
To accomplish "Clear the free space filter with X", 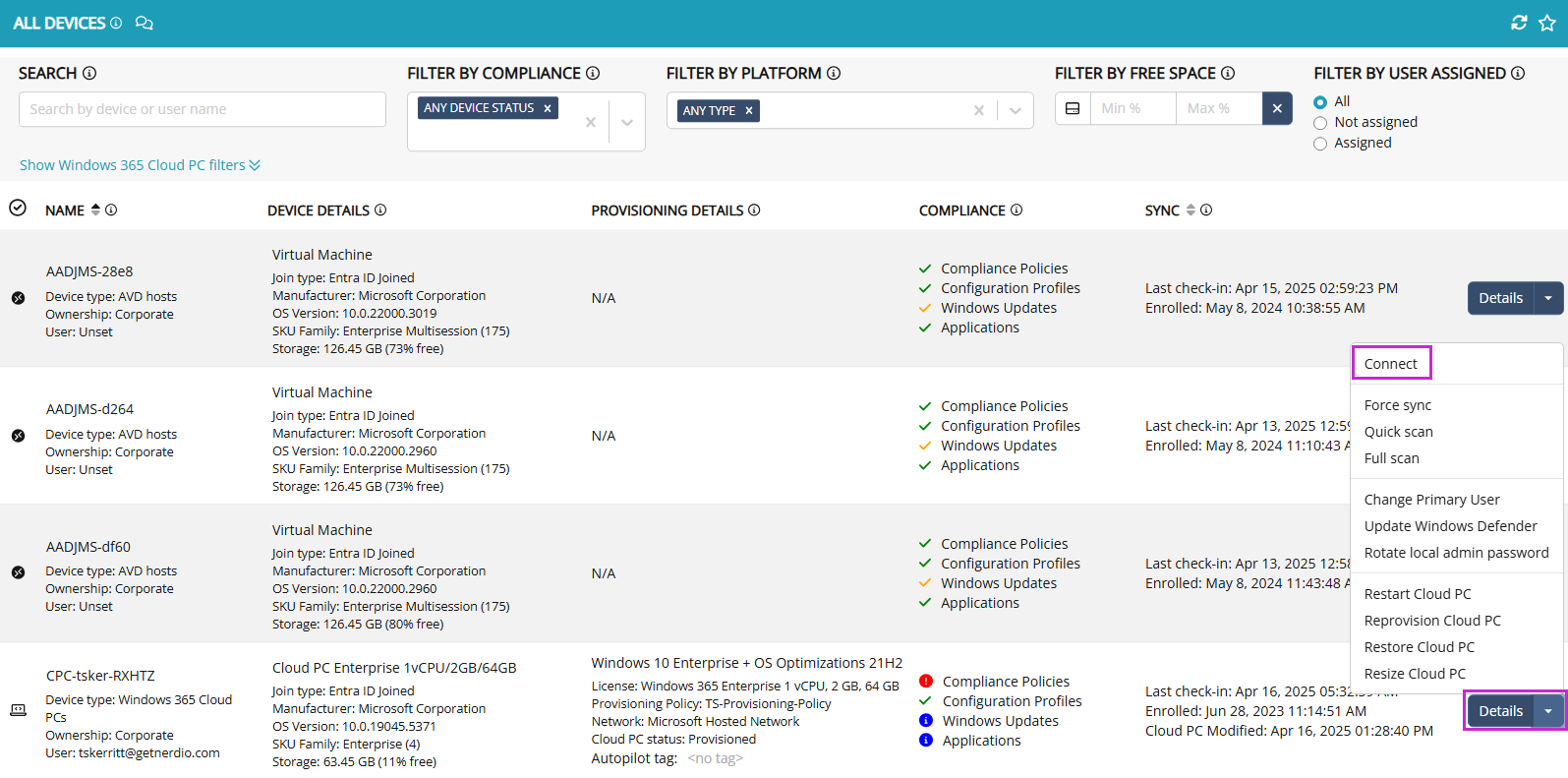I will pyautogui.click(x=1277, y=108).
